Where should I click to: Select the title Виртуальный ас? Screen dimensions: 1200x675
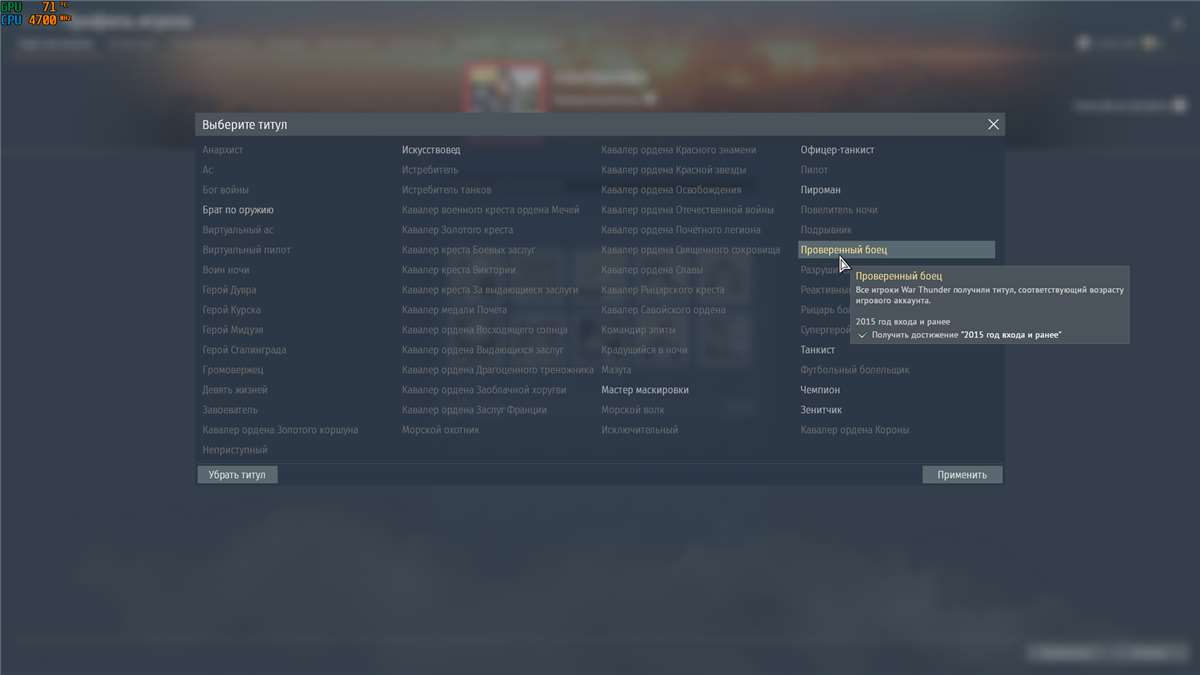(x=238, y=230)
